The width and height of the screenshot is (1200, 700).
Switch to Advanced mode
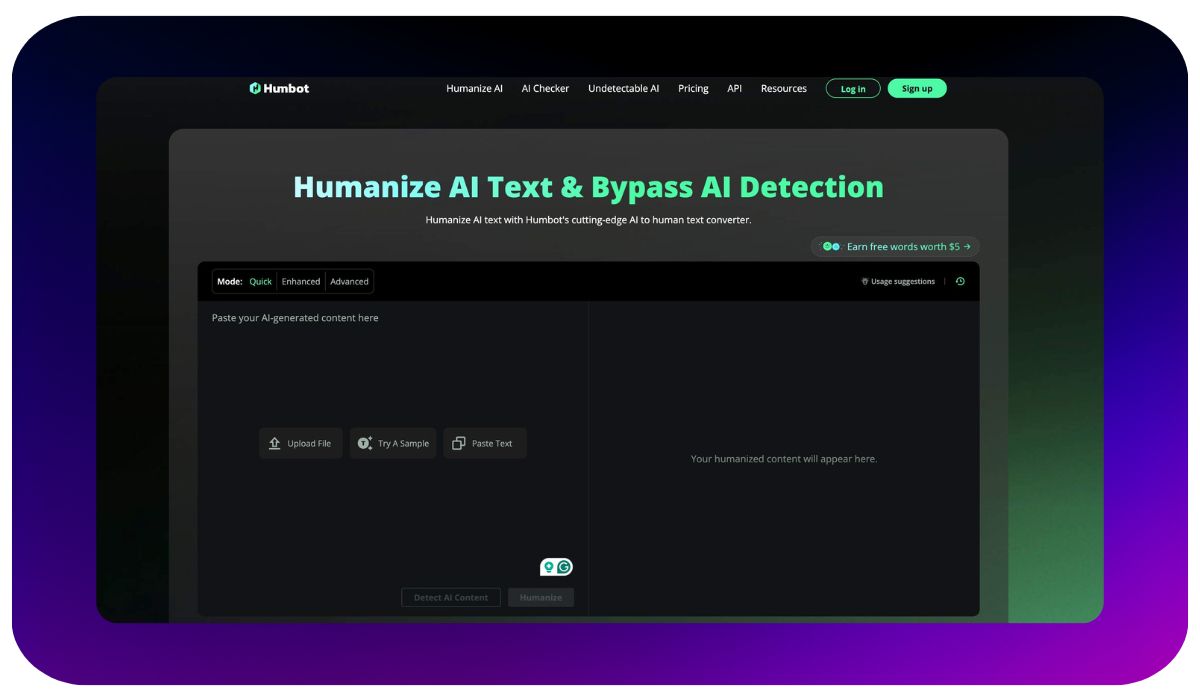(x=350, y=282)
